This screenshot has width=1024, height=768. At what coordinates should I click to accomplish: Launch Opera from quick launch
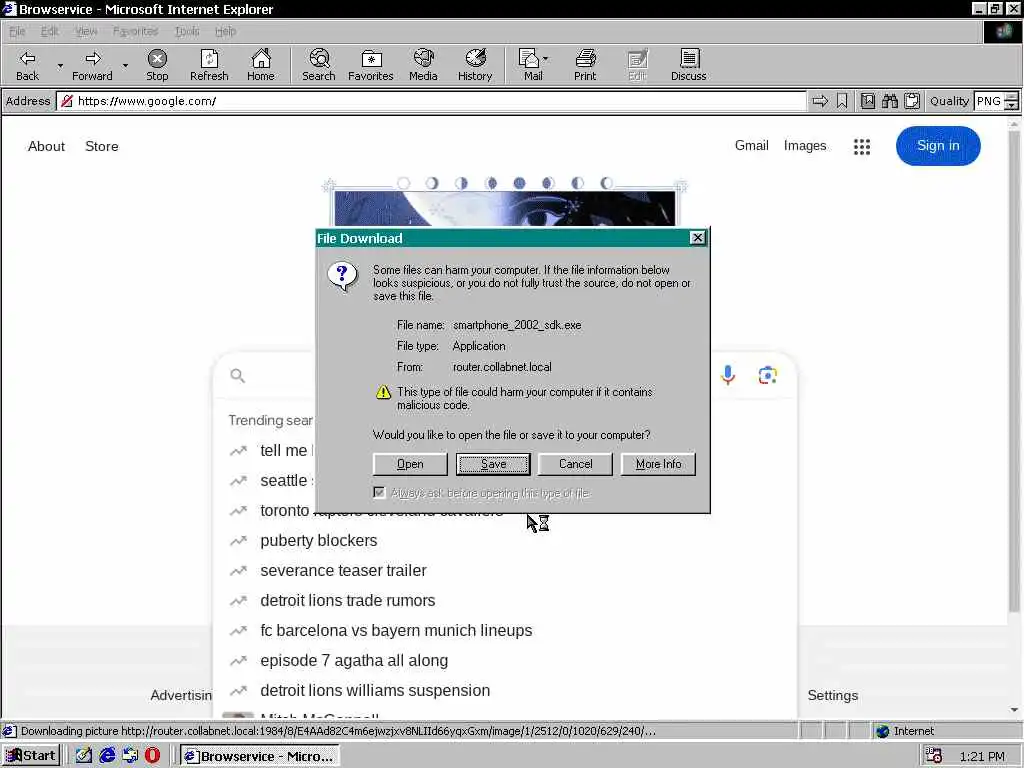(x=152, y=756)
